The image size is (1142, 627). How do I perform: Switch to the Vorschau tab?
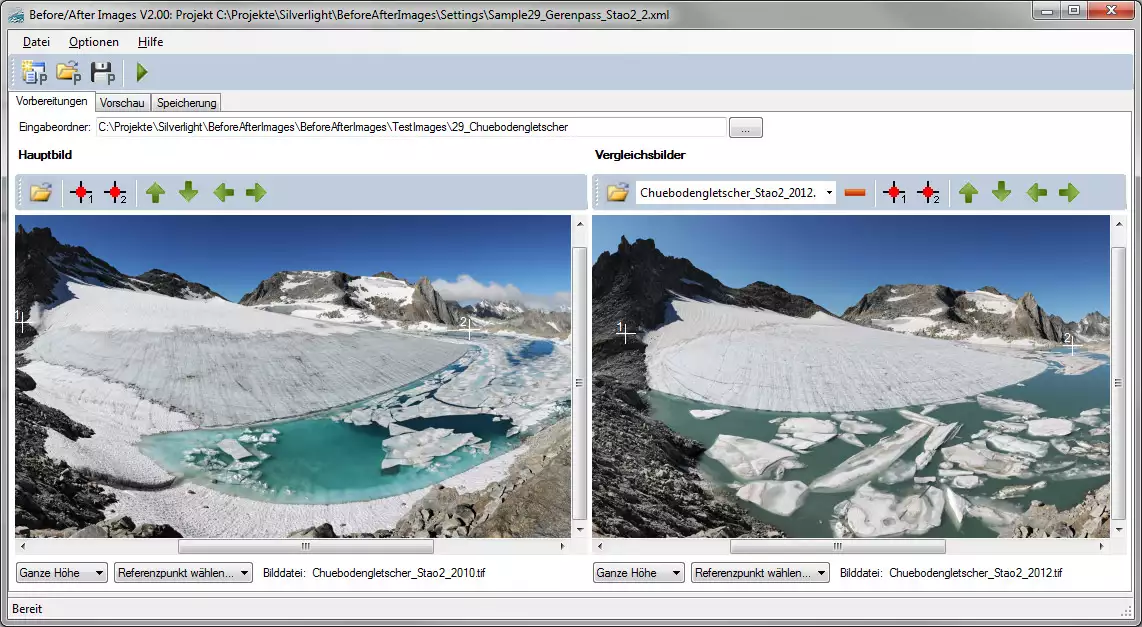pyautogui.click(x=124, y=103)
